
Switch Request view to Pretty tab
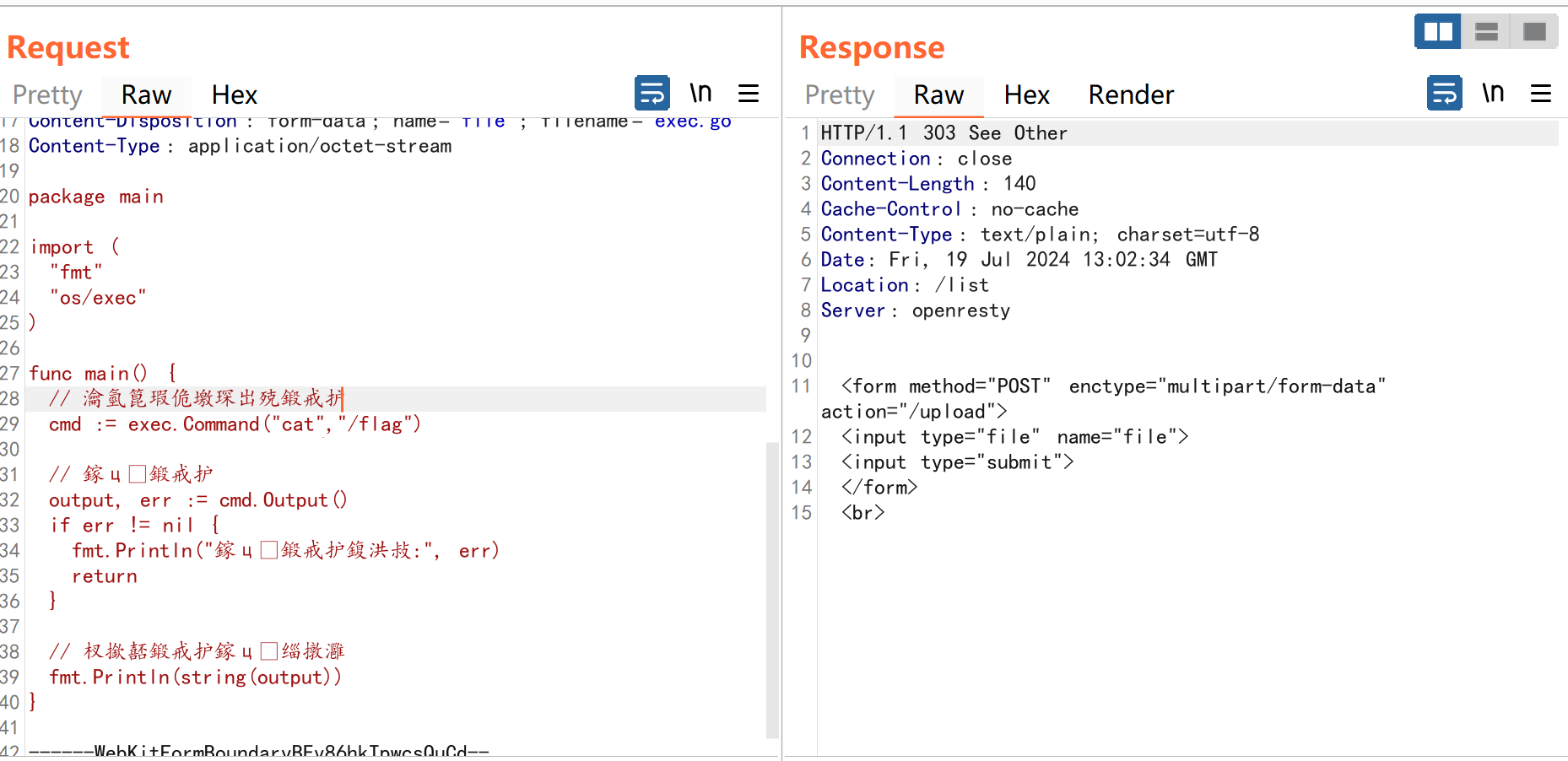47,94
